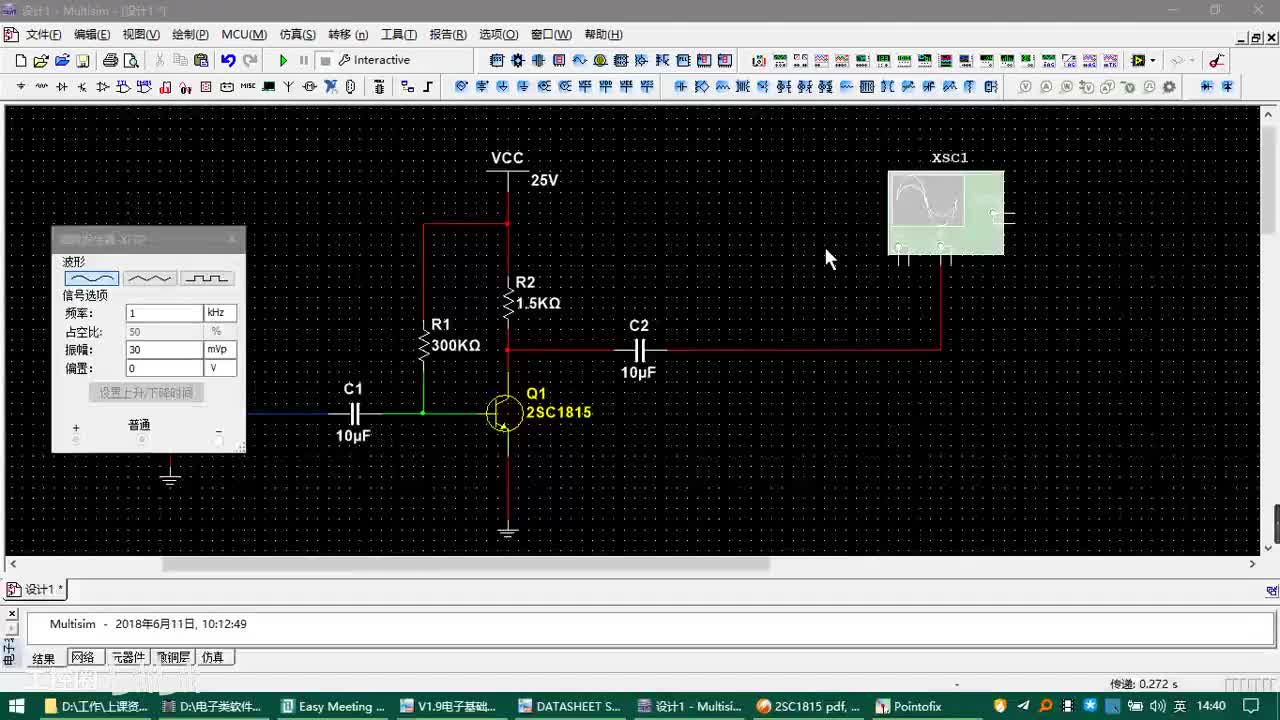Image resolution: width=1280 pixels, height=720 pixels.
Task: Open the amplitude unit mVp dropdown
Action: (x=220, y=350)
